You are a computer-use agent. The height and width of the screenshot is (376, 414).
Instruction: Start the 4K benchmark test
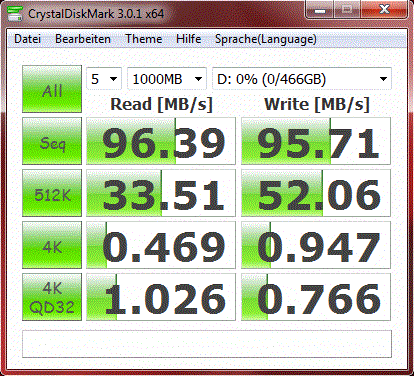tap(52, 245)
